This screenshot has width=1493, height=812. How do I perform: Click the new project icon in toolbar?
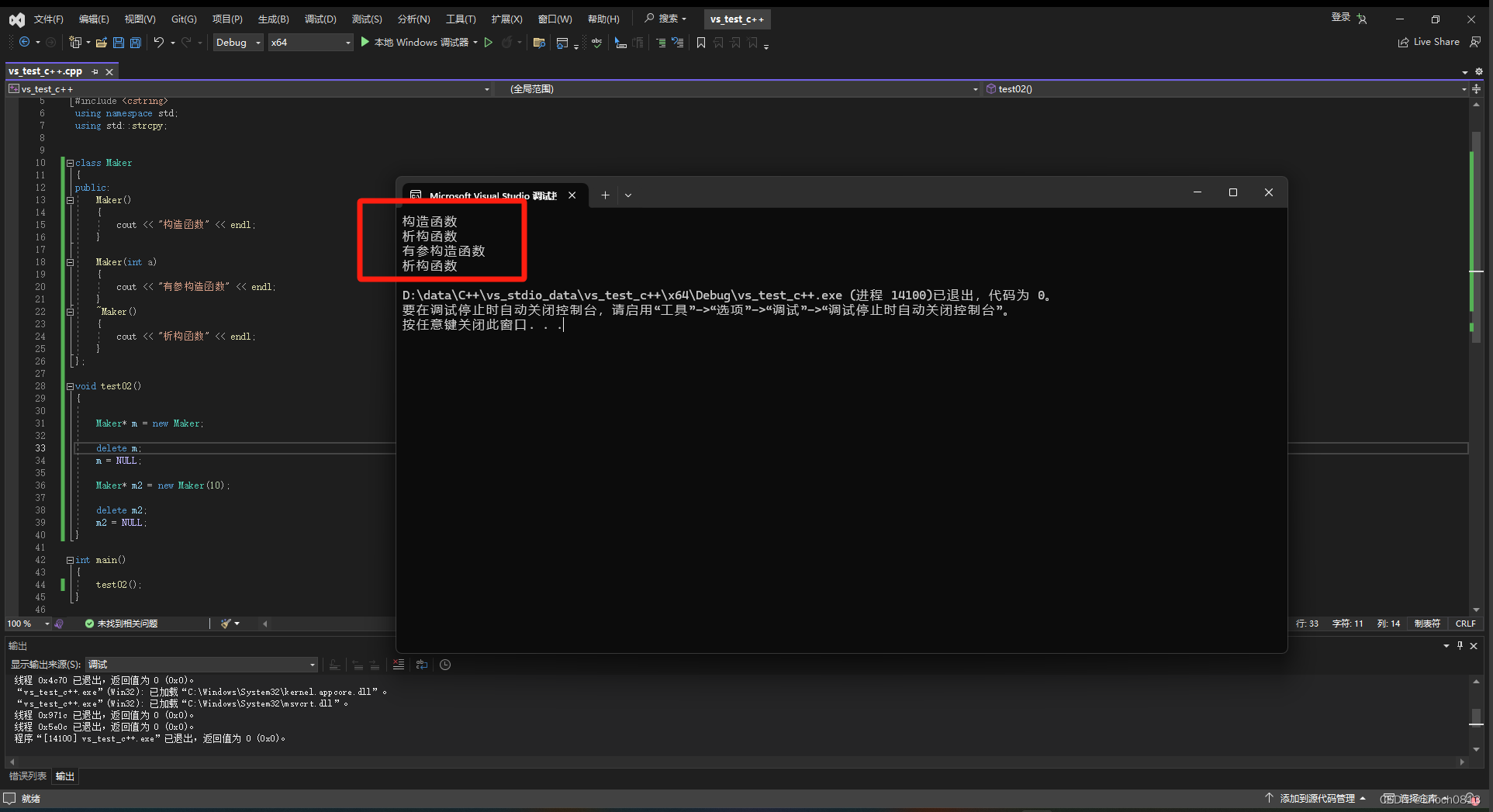(75, 43)
